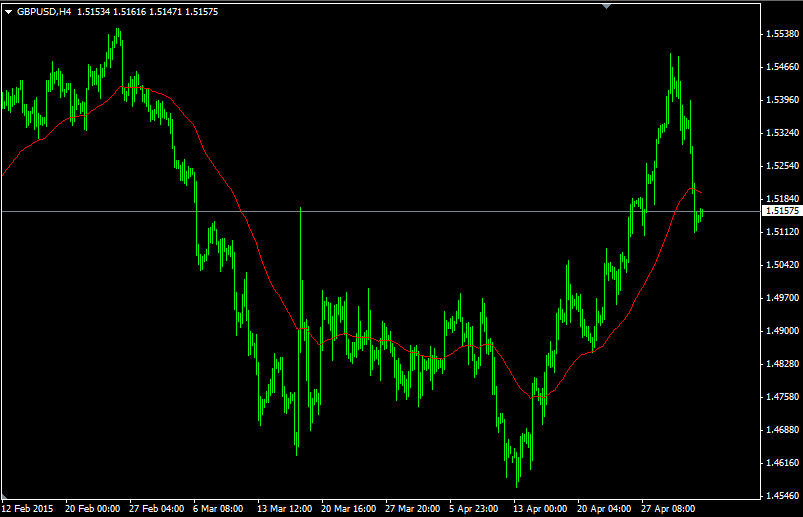Click the 1.53240 price axis label
The image size is (803, 517).
(x=783, y=133)
